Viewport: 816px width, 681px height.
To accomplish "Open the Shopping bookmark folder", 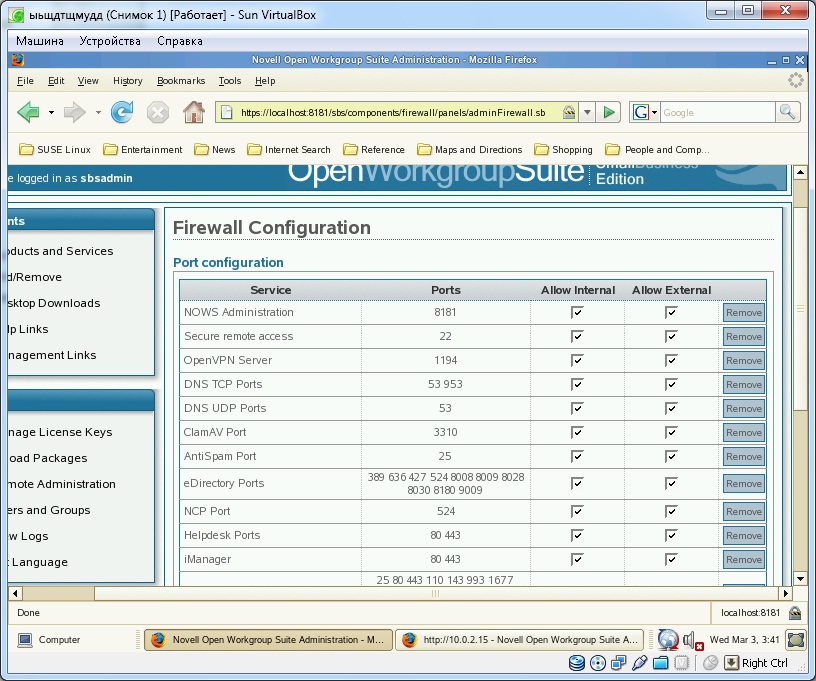I will (563, 150).
